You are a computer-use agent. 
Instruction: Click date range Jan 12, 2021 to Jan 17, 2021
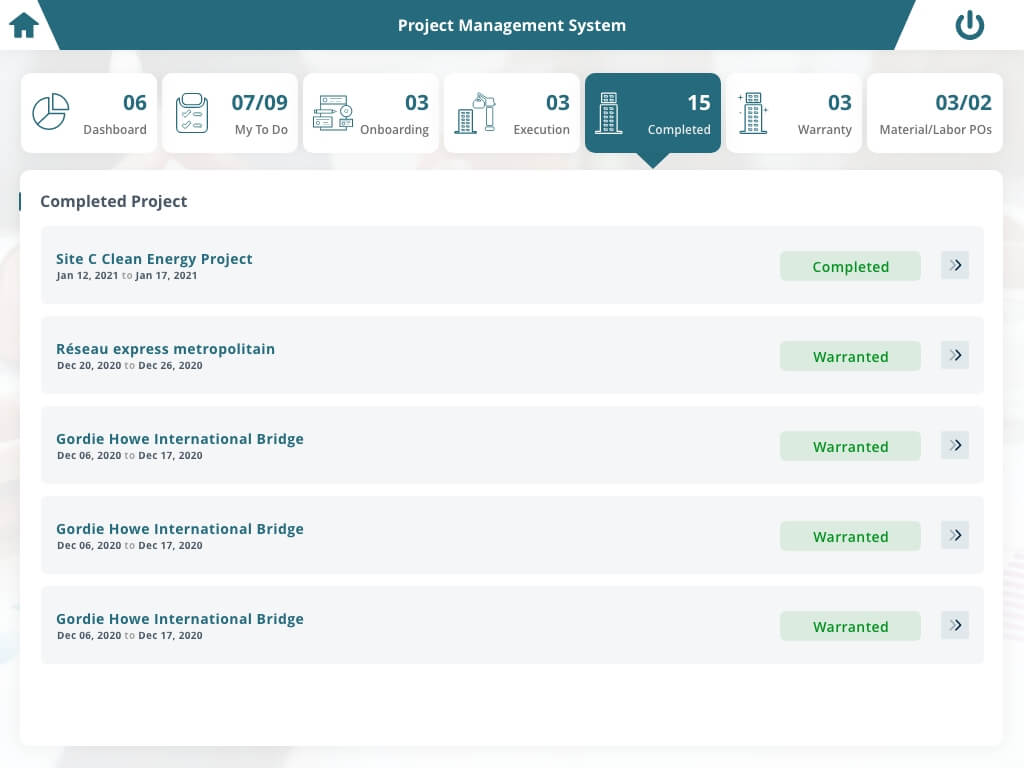pyautogui.click(x=127, y=276)
